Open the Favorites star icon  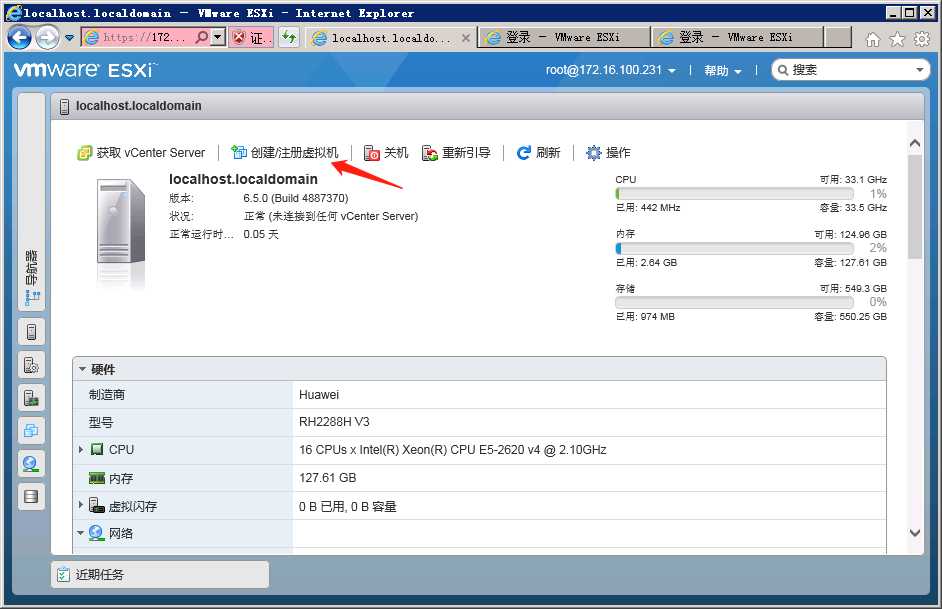point(897,40)
